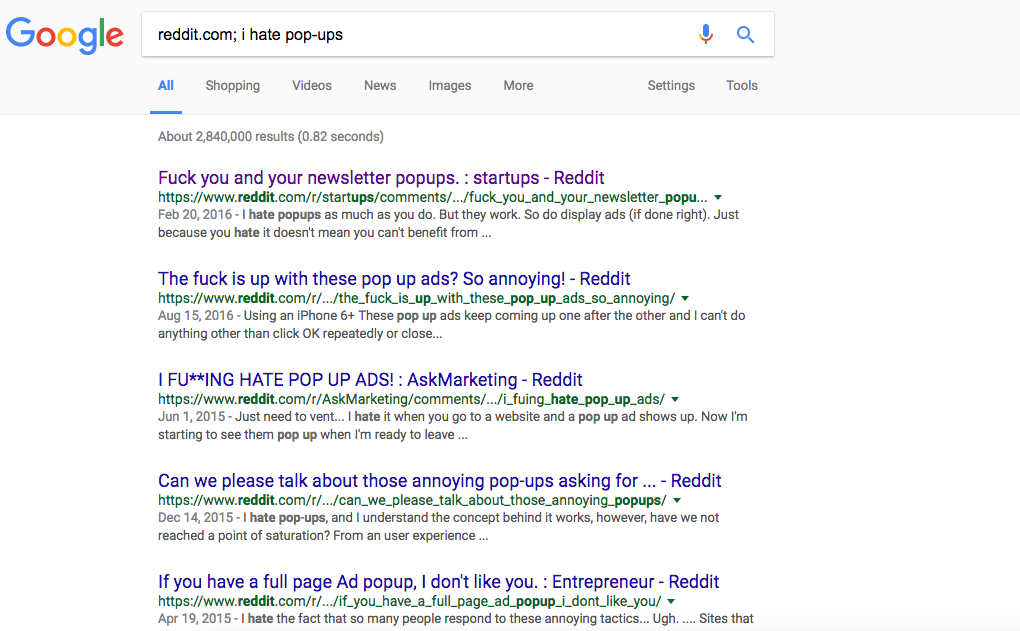
Task: Expand dropdown arrow beside AskMarketing result URL
Action: (x=675, y=400)
